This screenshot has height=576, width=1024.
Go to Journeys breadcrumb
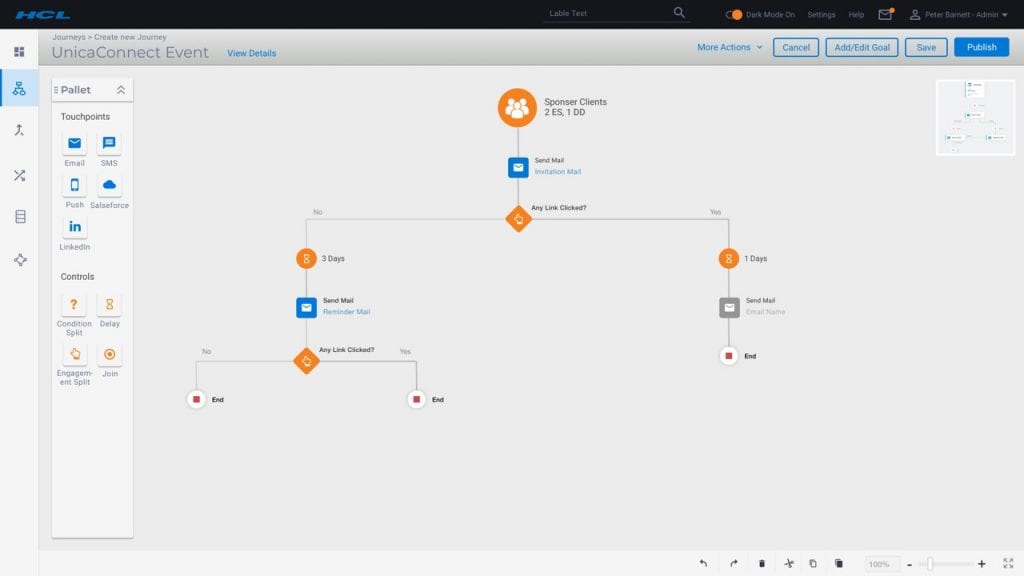(69, 37)
